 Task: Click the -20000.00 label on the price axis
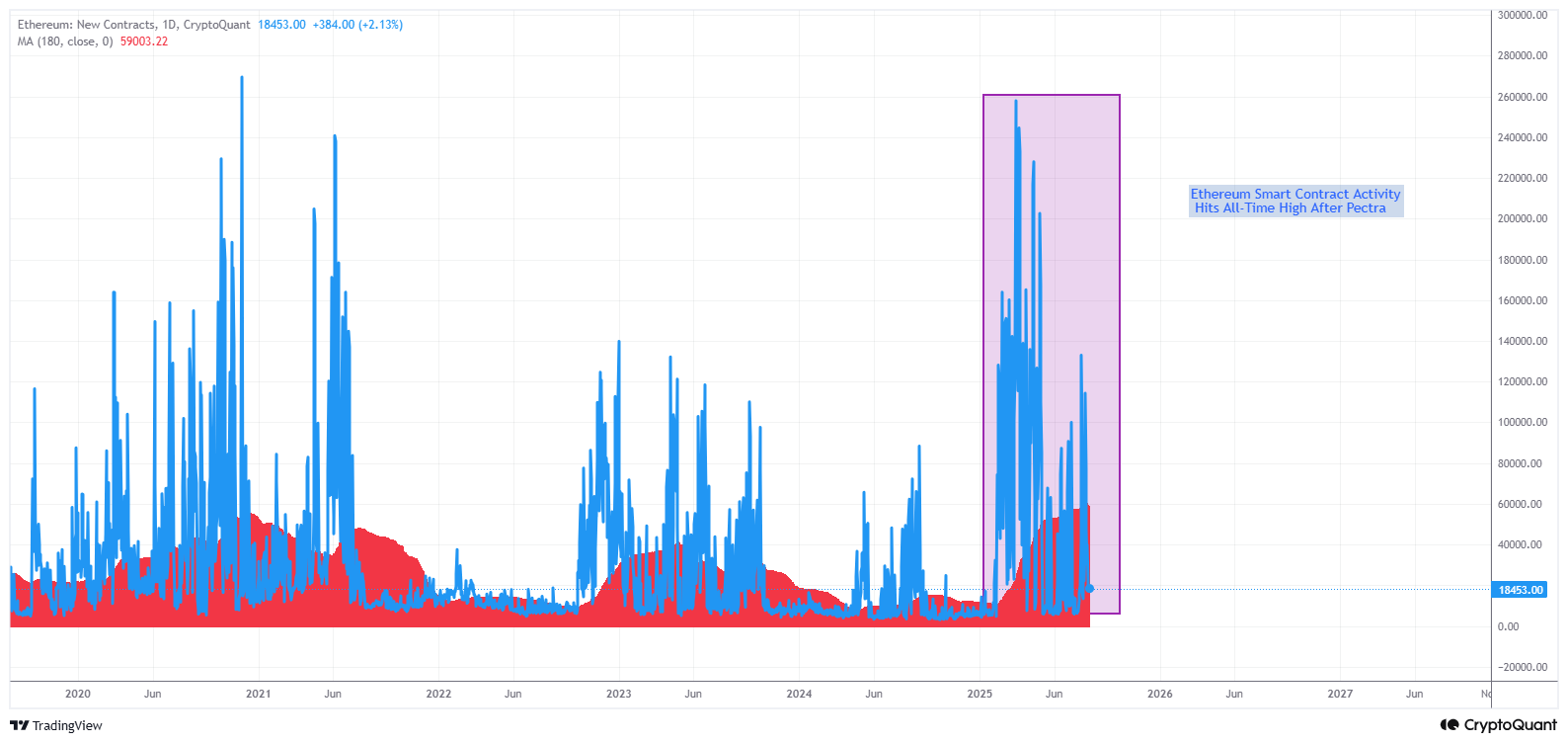click(x=1522, y=667)
